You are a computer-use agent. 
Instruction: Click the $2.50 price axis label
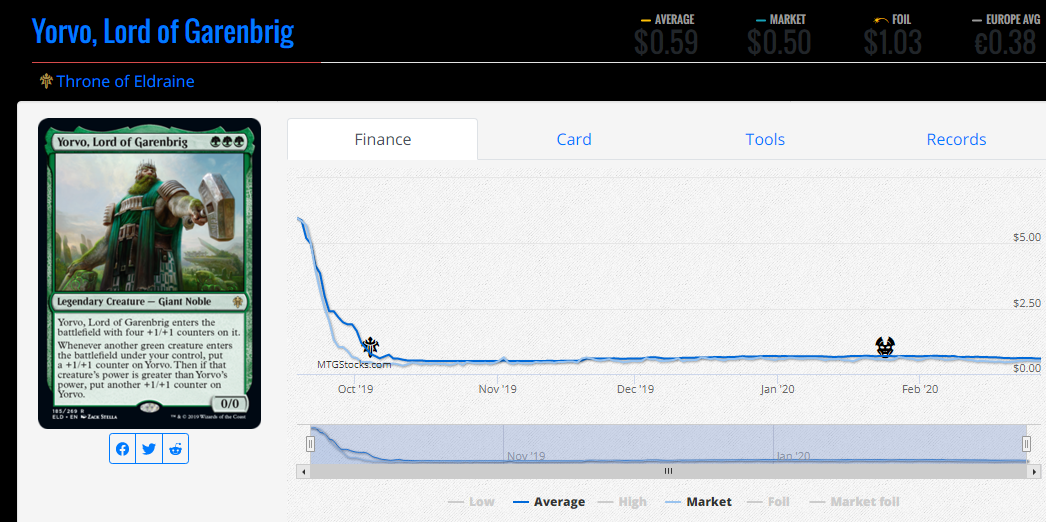point(1026,303)
